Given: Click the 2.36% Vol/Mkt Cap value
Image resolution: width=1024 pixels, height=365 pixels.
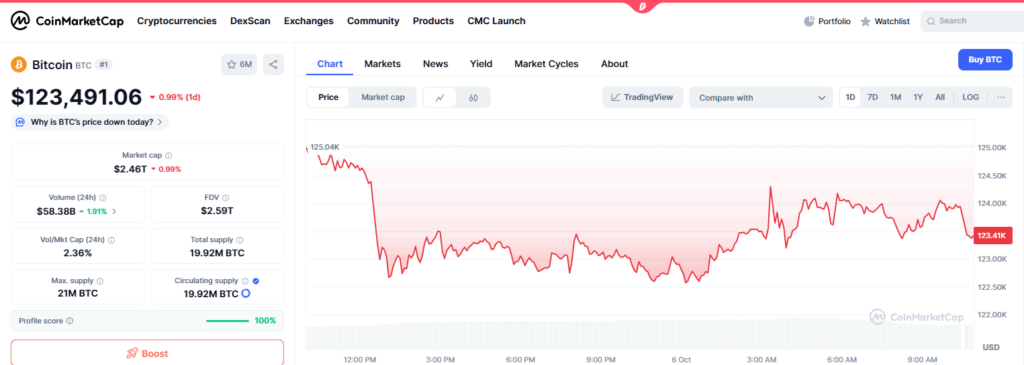Looking at the screenshot, I should 78,253.
